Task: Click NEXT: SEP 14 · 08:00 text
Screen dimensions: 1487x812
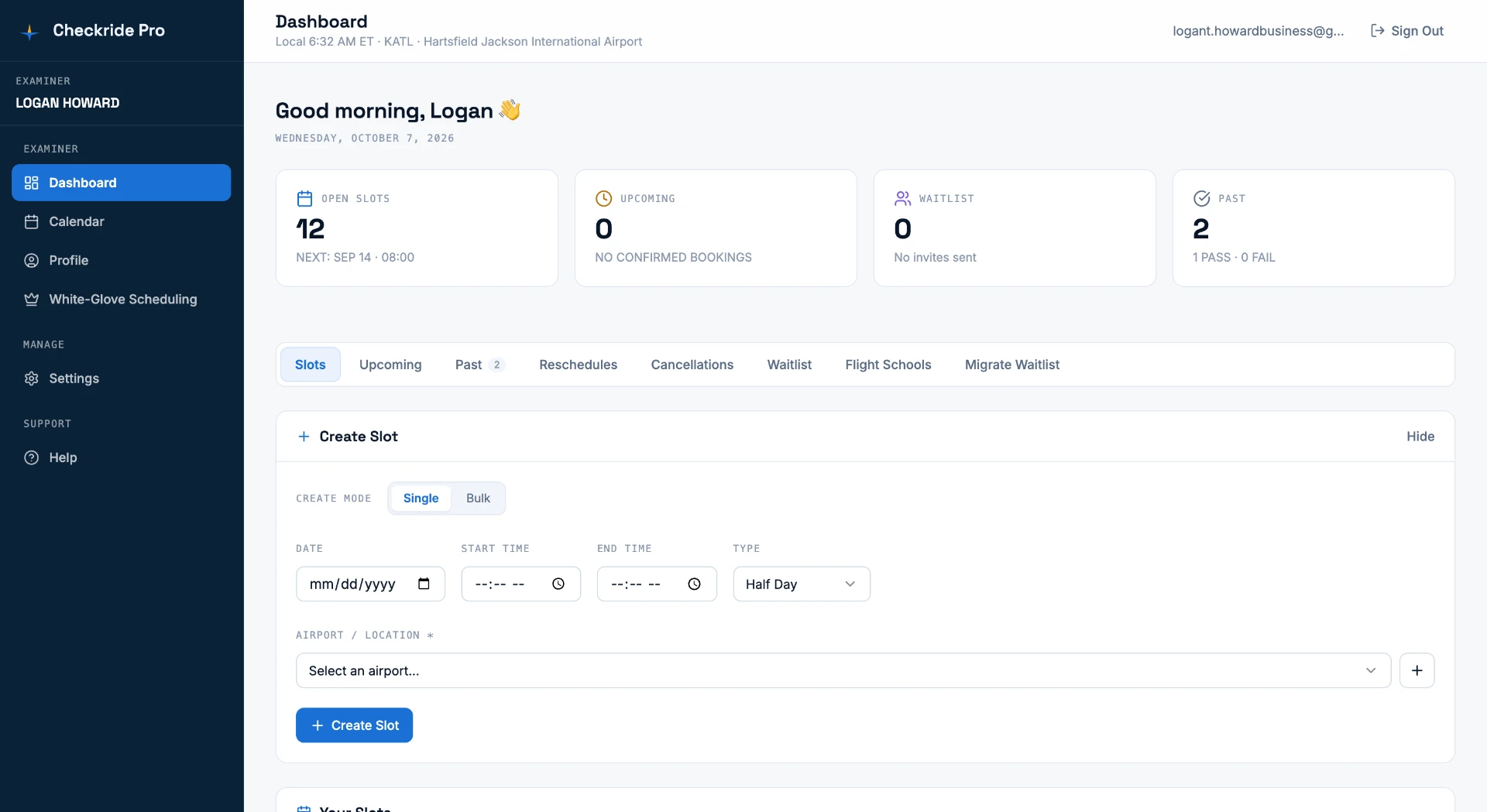Action: pyautogui.click(x=355, y=257)
